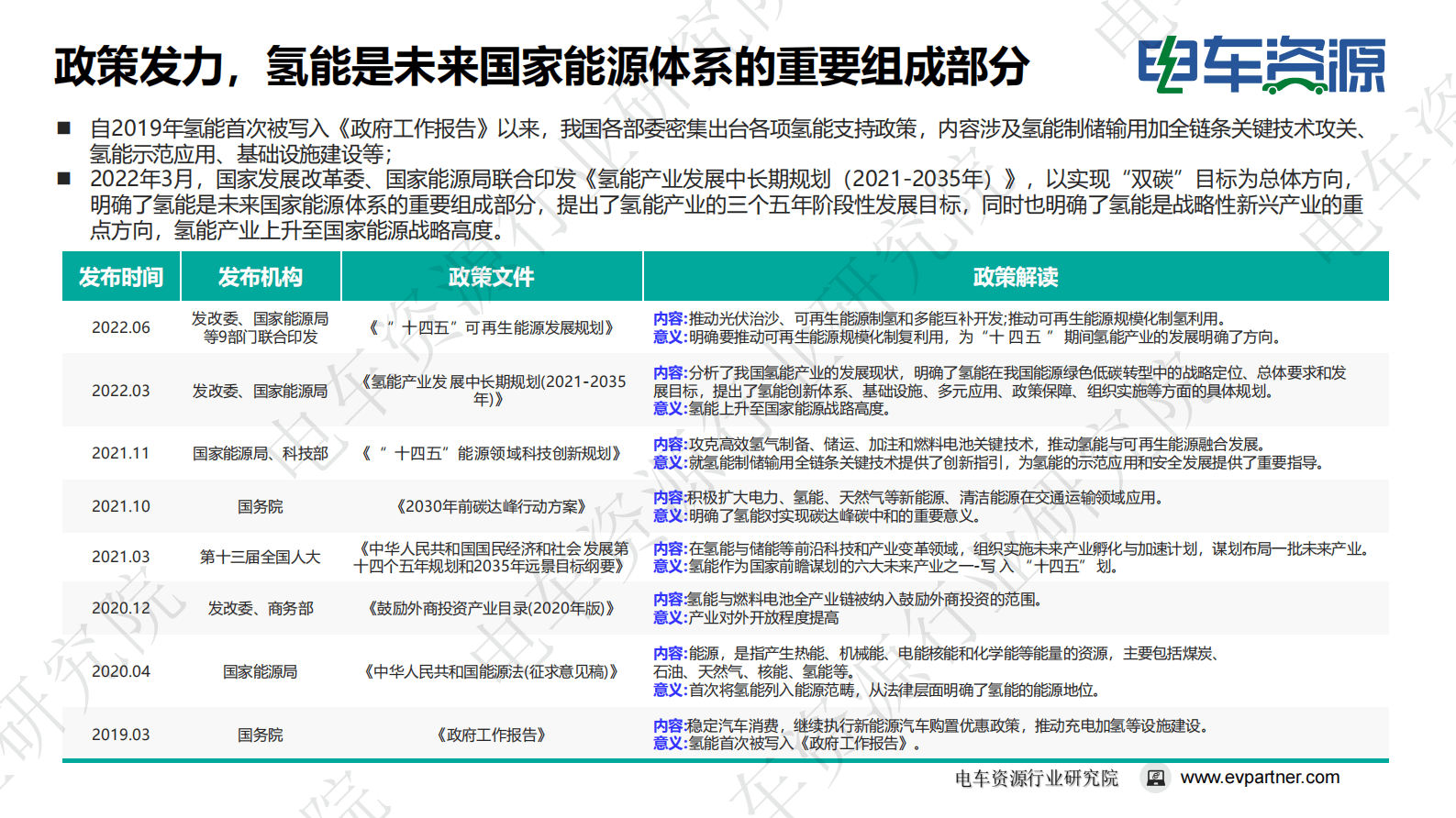Click the 第十三届全国人大 cell

point(261,557)
